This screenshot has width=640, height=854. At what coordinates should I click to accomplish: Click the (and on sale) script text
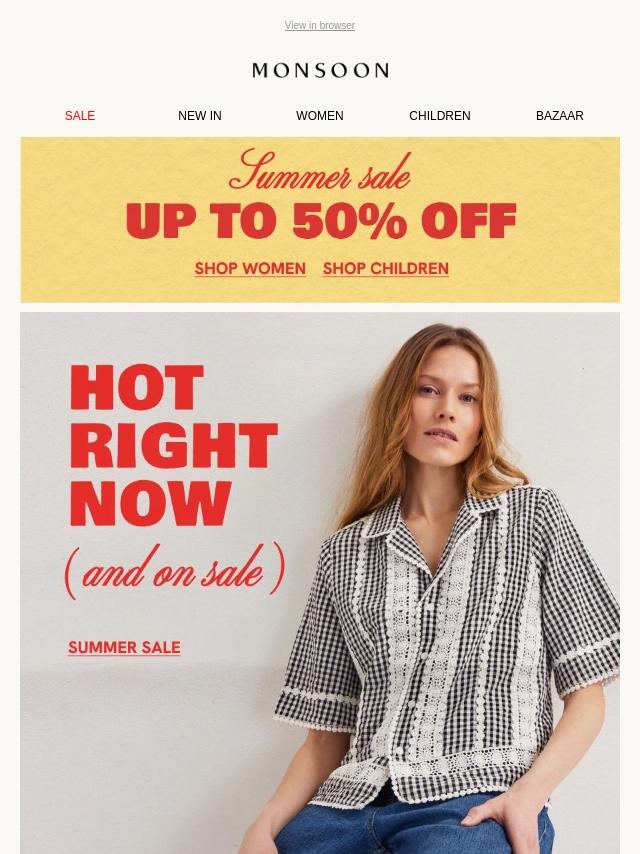pos(174,570)
